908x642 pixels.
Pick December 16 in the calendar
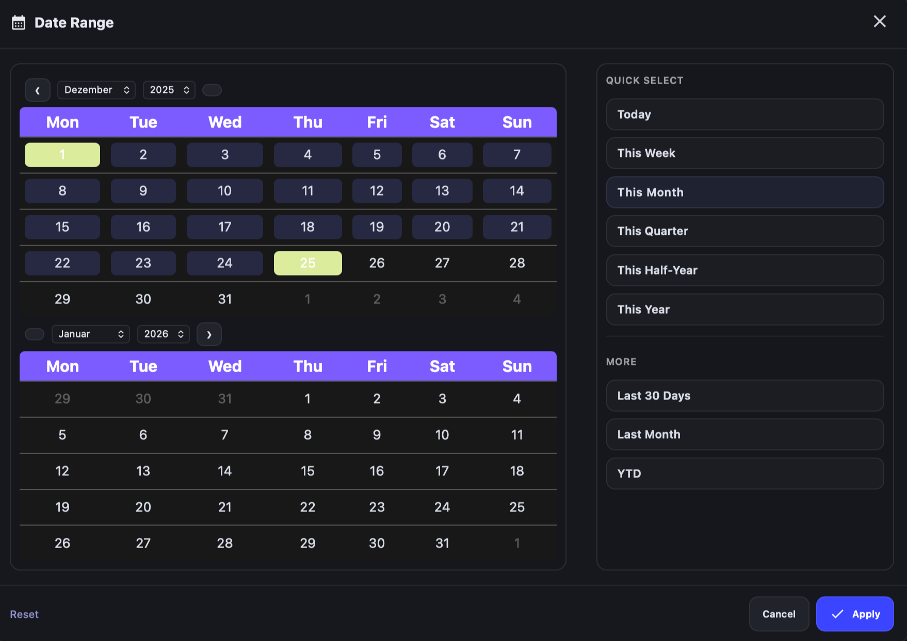tap(143, 227)
